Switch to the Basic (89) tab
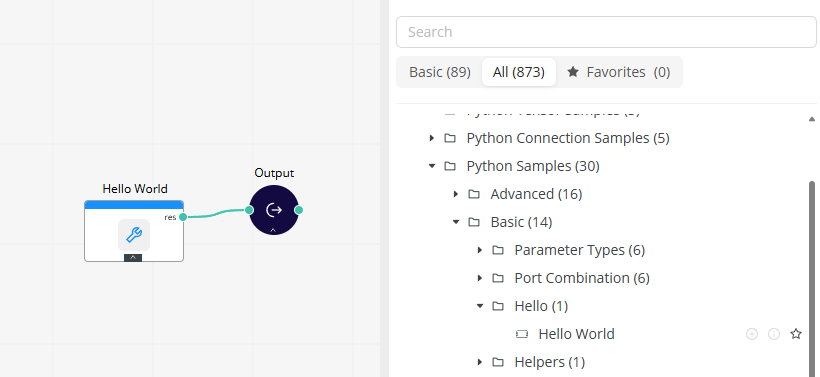The height and width of the screenshot is (377, 820). click(x=440, y=72)
